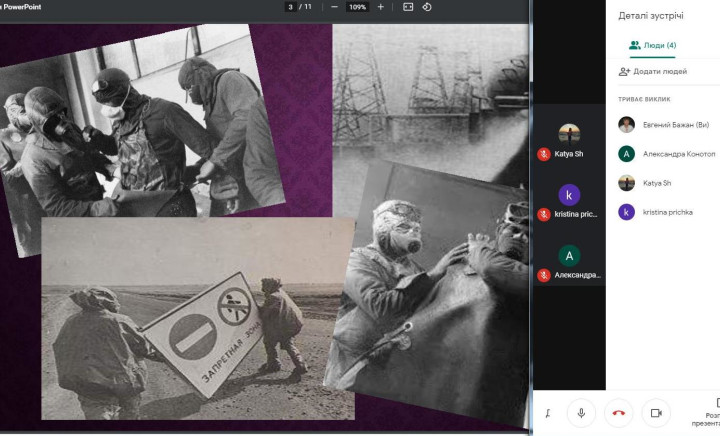Zoom in the PDF with plus button
Screen dimensions: 720x436
point(380,7)
